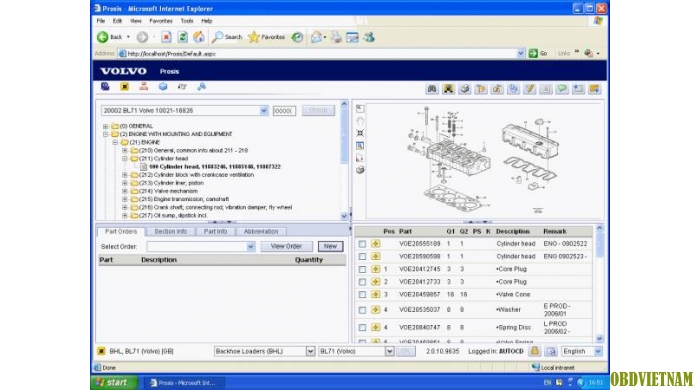The image size is (700, 390).
Task: Click the padlock icon in the status bar
Action: pos(535,351)
